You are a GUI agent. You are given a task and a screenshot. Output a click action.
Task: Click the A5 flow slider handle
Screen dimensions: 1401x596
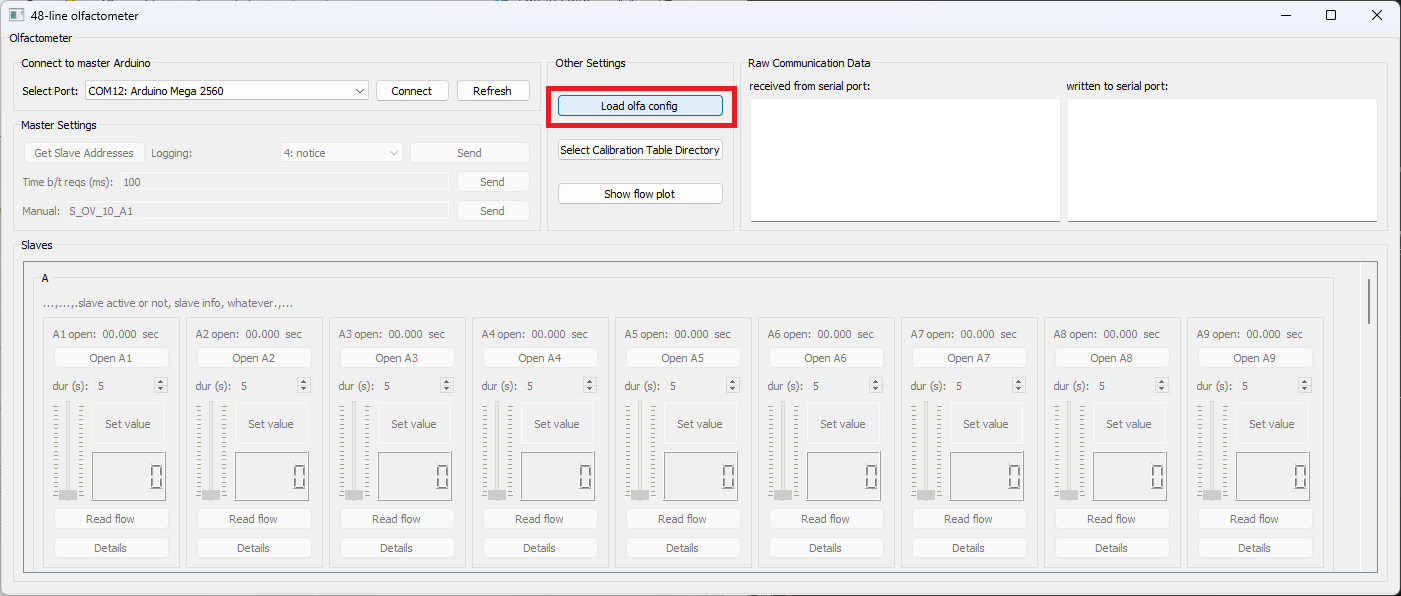640,494
